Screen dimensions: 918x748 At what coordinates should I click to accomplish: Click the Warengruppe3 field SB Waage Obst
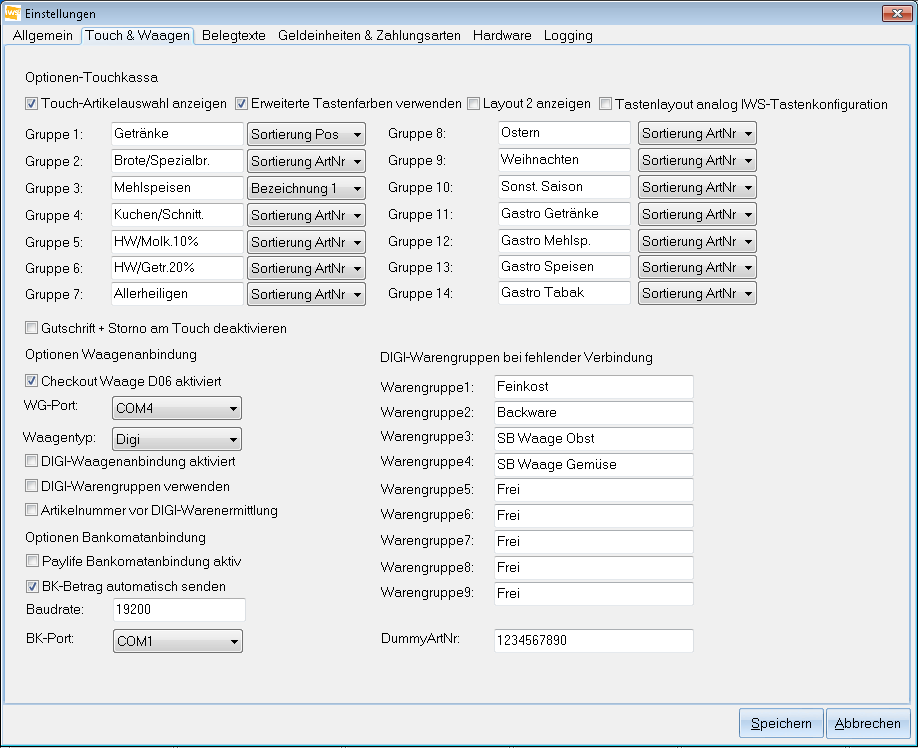[594, 438]
